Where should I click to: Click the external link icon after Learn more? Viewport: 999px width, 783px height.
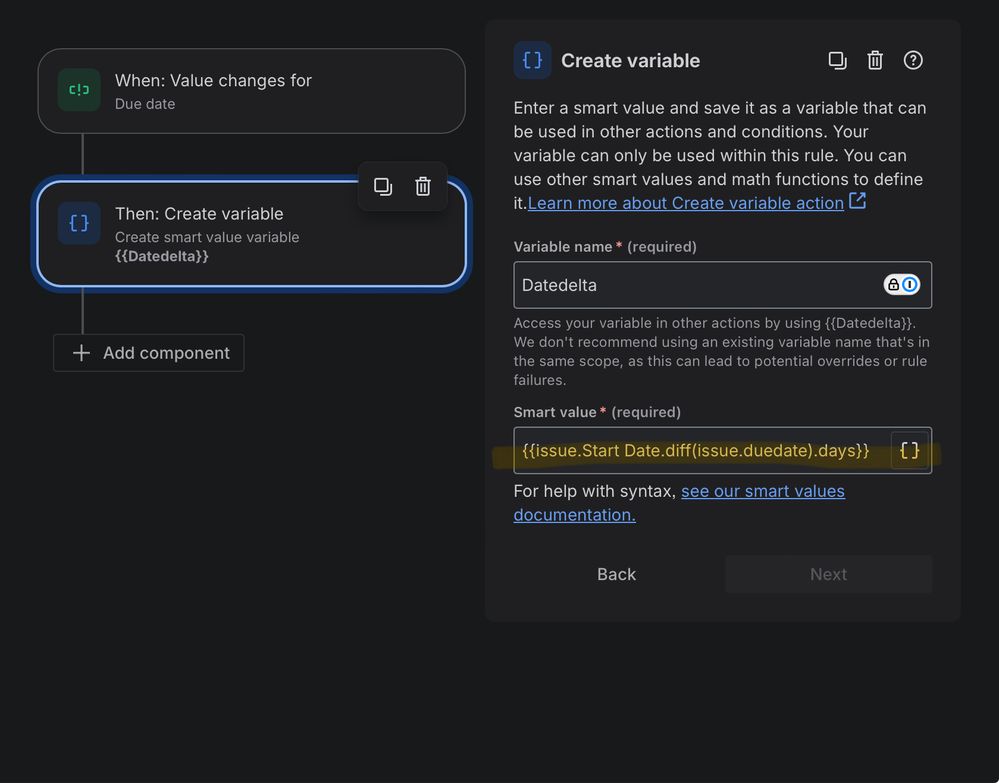point(858,201)
